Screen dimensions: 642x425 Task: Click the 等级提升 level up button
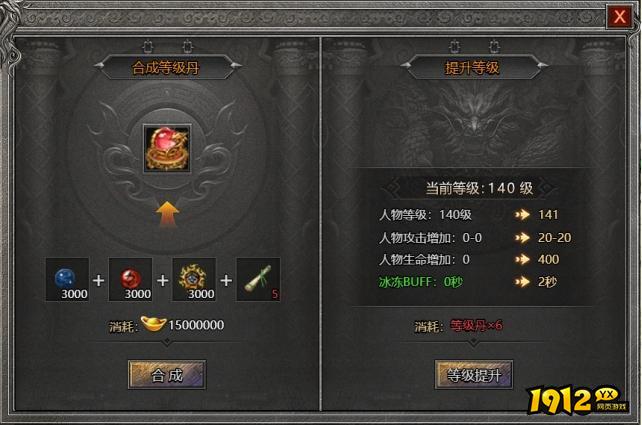coord(474,375)
